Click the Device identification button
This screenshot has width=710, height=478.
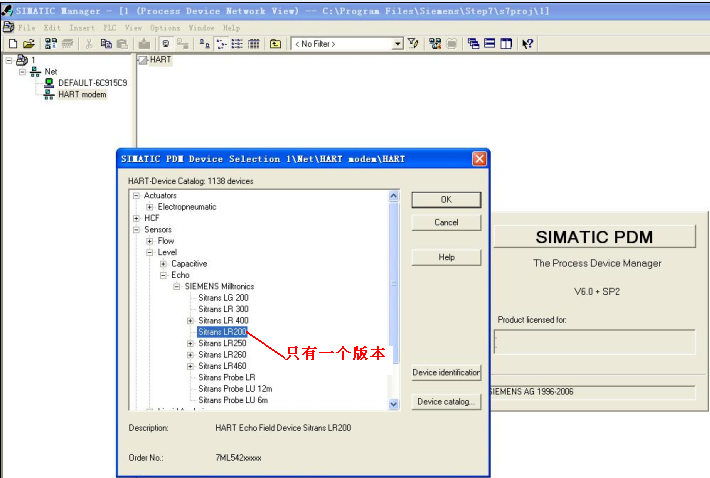(446, 373)
